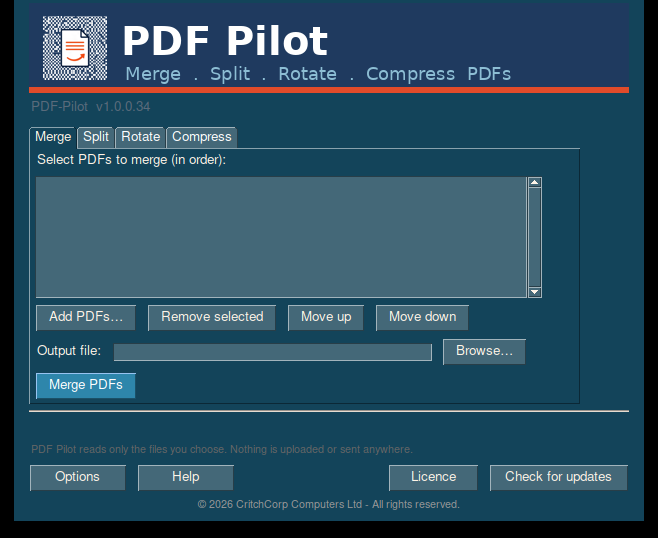The width and height of the screenshot is (658, 538).
Task: Switch to the Merge tab
Action: (x=53, y=137)
